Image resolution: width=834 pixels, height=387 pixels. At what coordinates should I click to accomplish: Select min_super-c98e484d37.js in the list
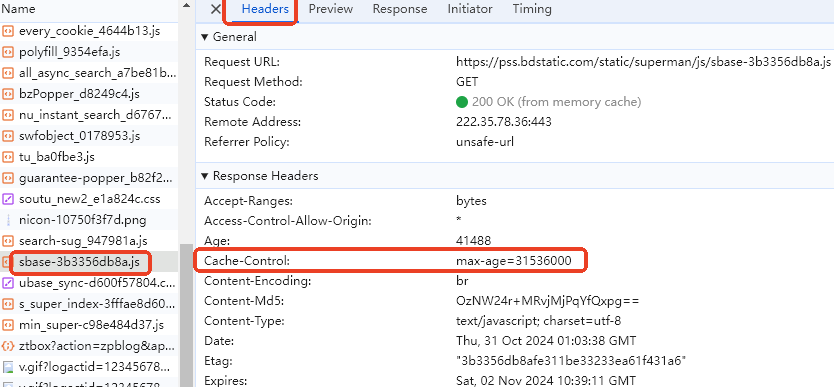point(89,325)
